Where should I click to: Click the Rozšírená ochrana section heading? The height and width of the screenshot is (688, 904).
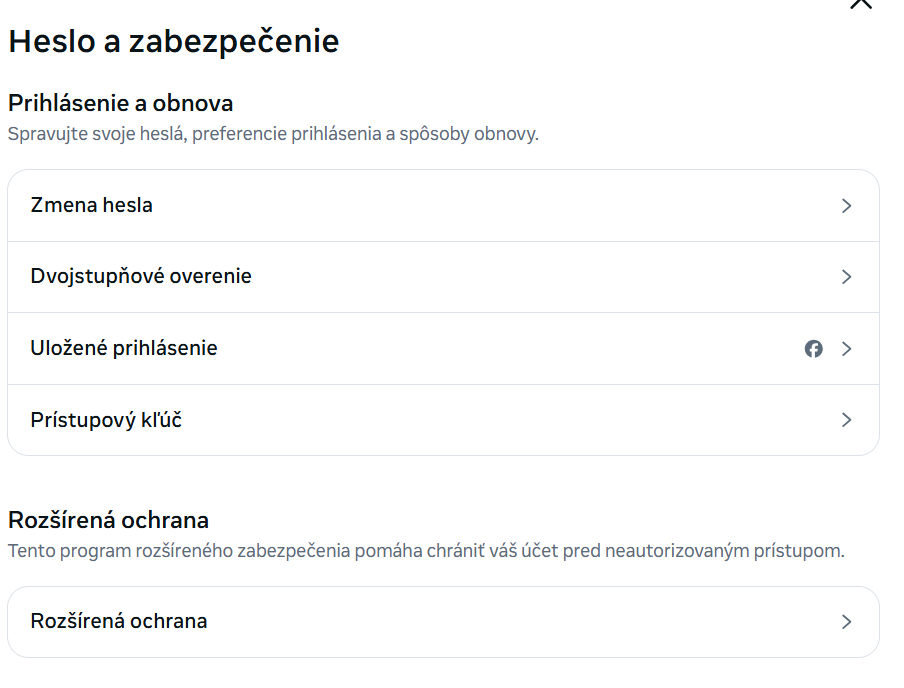(108, 520)
